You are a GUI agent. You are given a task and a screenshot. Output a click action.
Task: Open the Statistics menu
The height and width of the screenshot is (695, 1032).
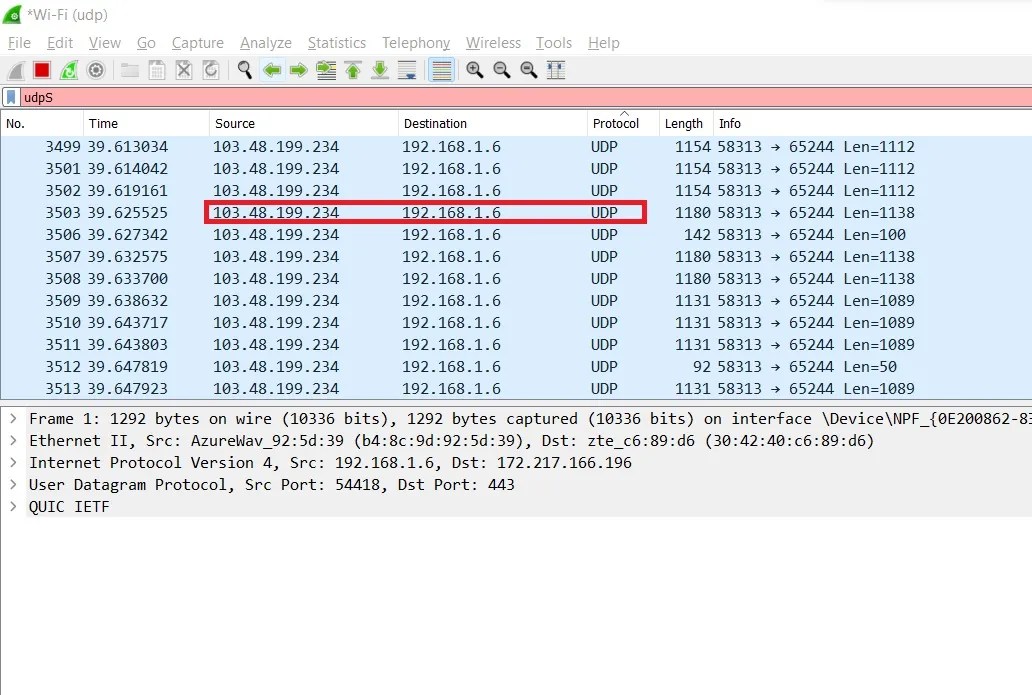(337, 43)
